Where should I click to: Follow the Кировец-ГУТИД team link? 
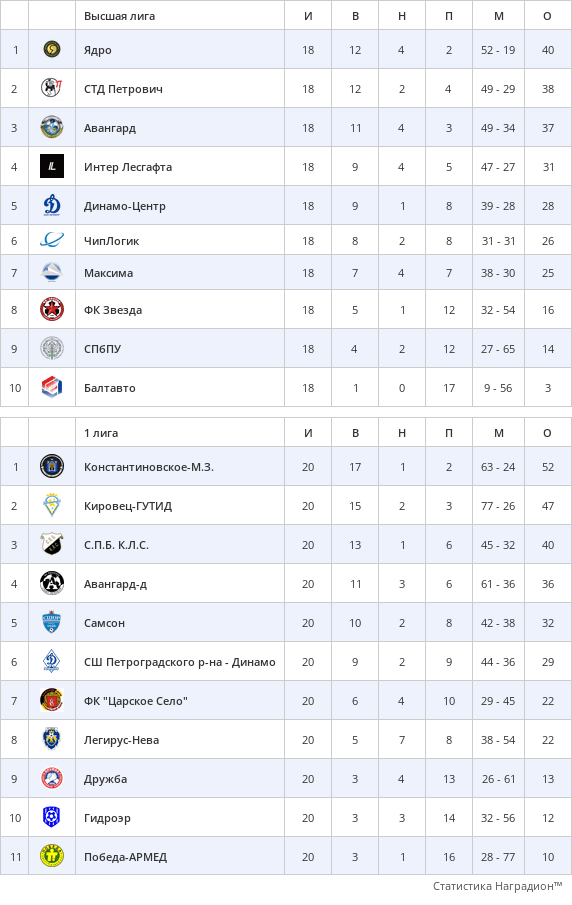(128, 506)
